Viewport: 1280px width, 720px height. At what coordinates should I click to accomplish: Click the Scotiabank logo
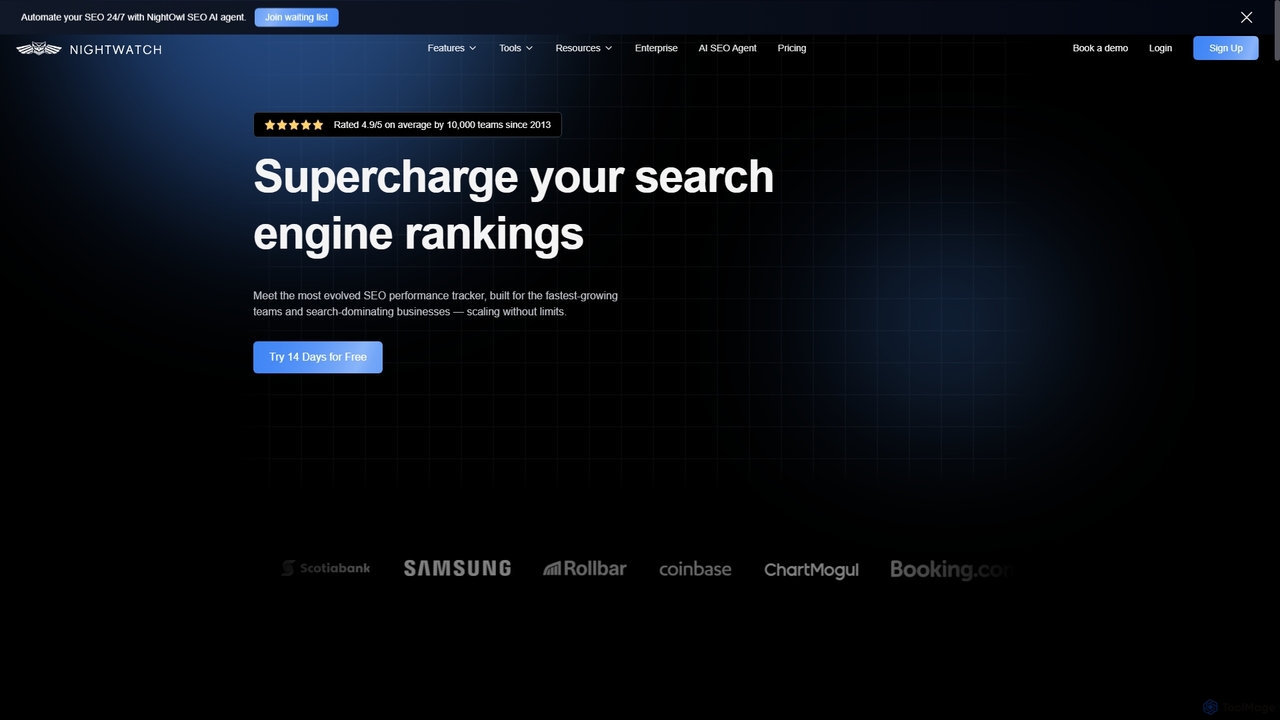[x=326, y=568]
